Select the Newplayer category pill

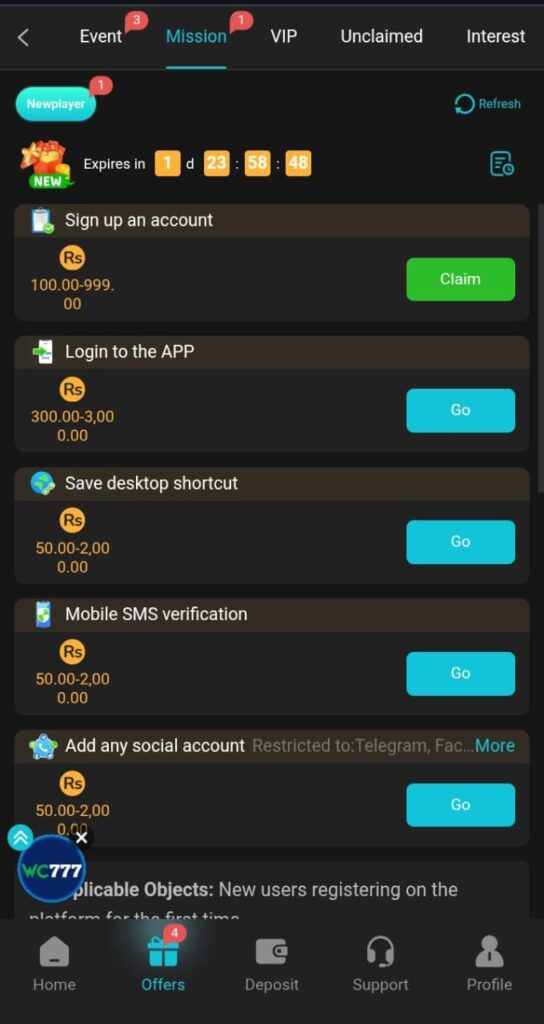click(56, 104)
